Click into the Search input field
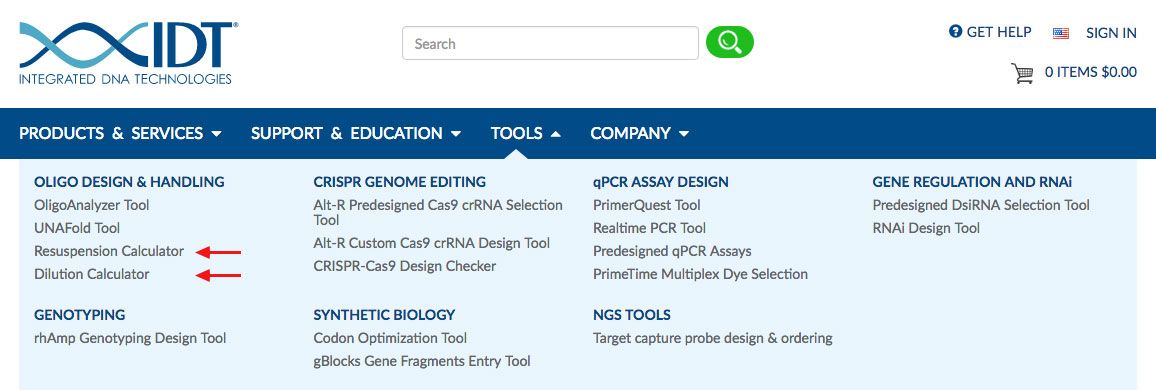 (550, 43)
